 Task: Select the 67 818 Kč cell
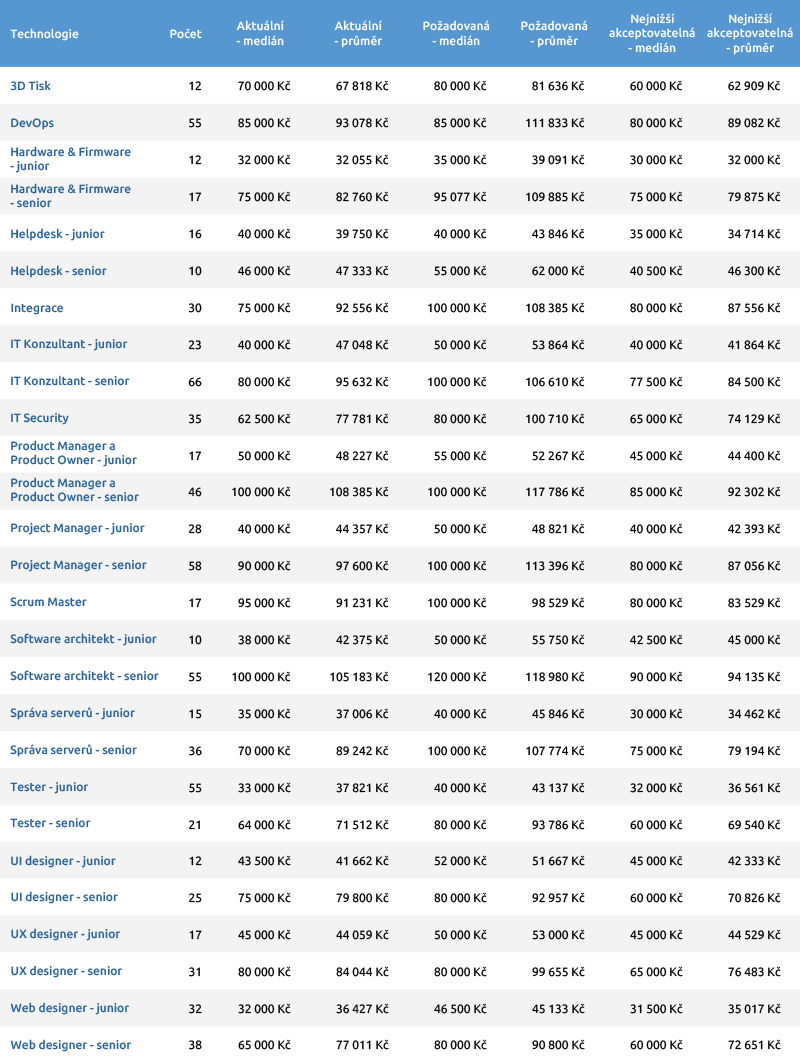click(362, 86)
